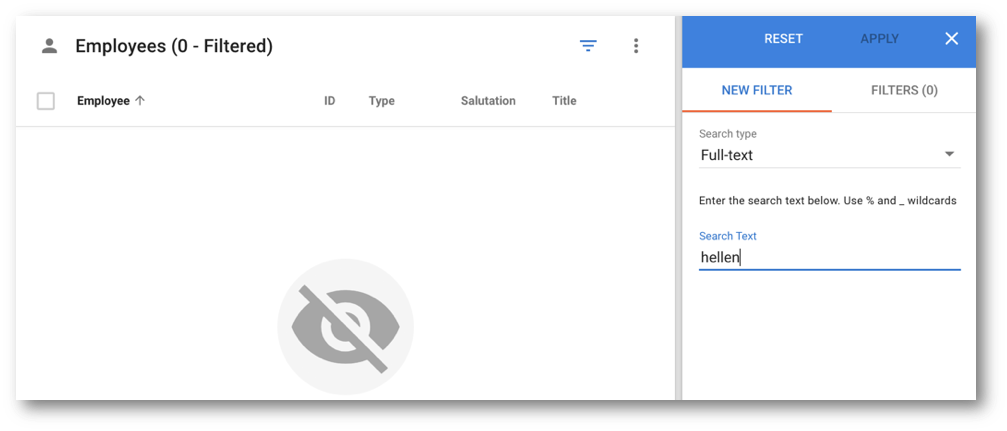The height and width of the screenshot is (431, 1007).
Task: Sort by the Type column header
Action: coord(381,101)
